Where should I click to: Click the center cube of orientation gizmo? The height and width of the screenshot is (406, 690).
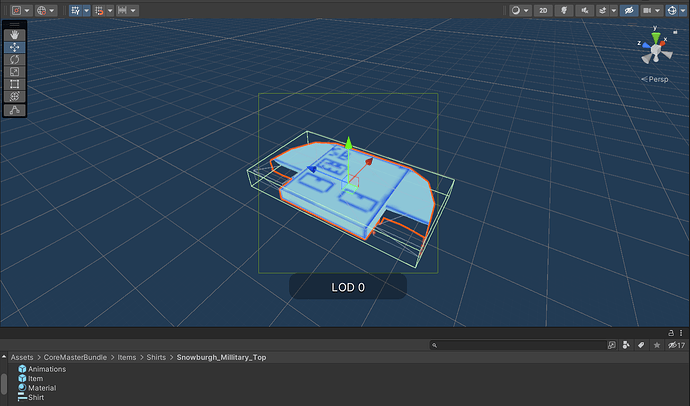coord(656,50)
